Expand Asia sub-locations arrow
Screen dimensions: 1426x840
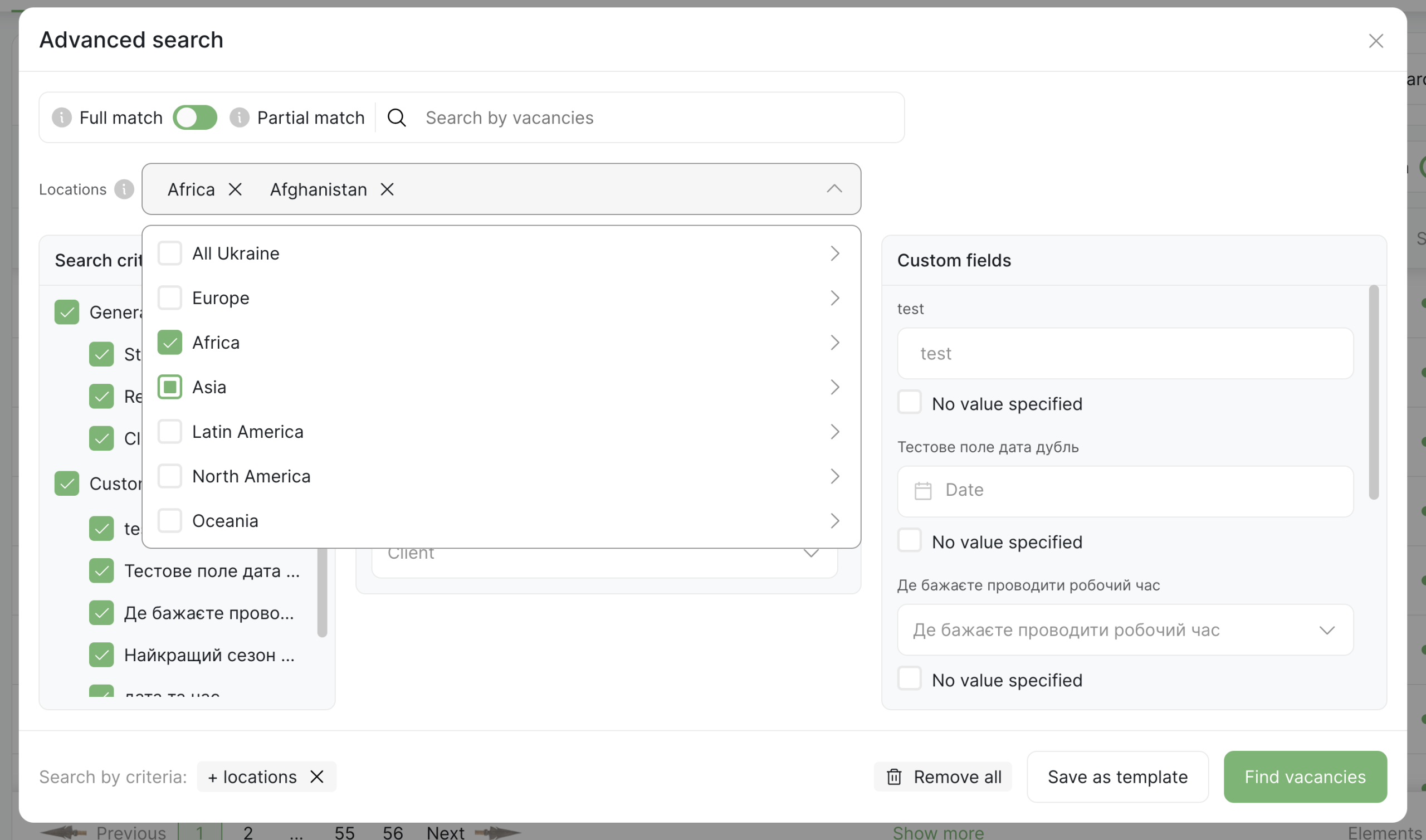(x=834, y=388)
